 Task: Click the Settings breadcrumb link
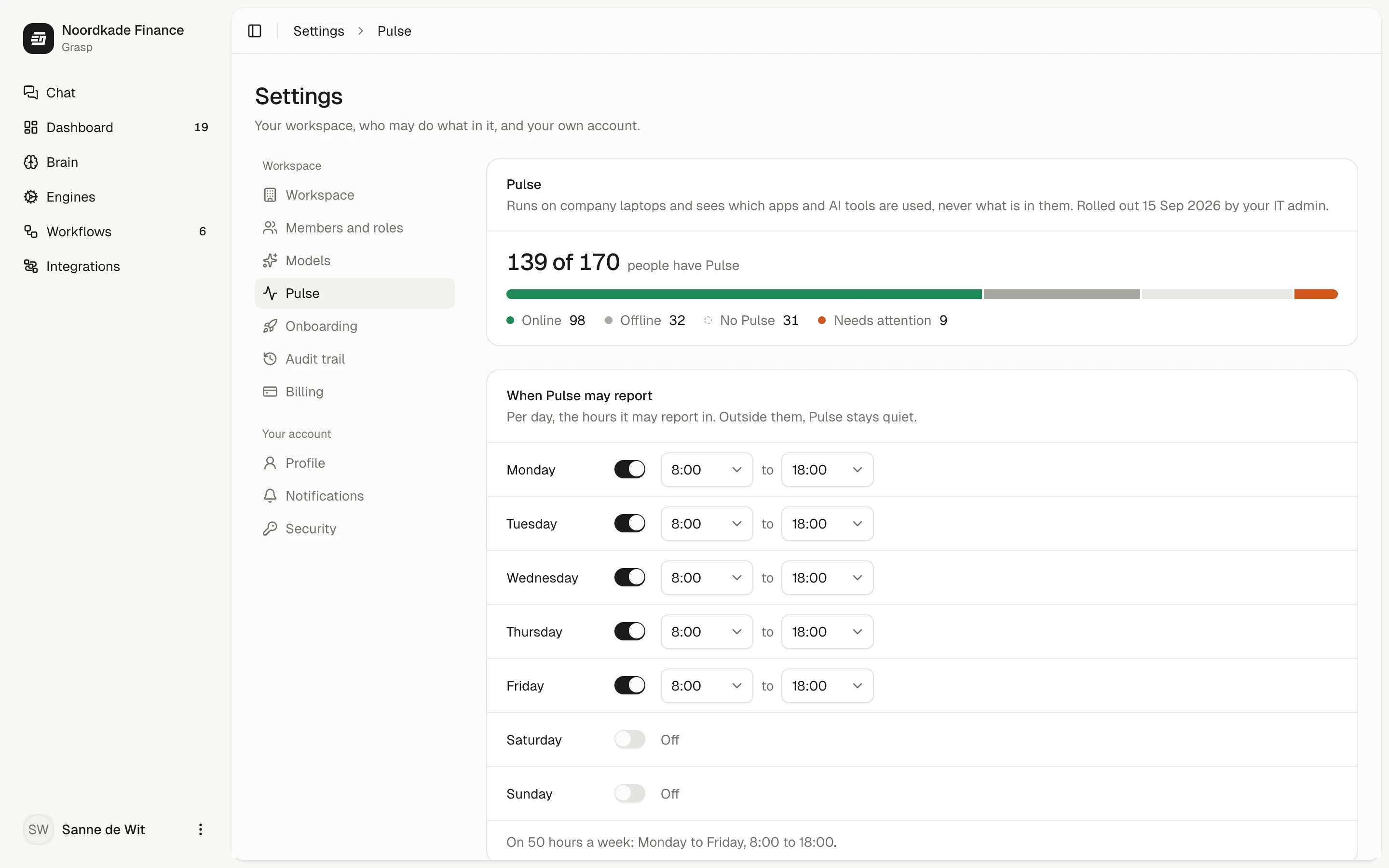coord(318,31)
